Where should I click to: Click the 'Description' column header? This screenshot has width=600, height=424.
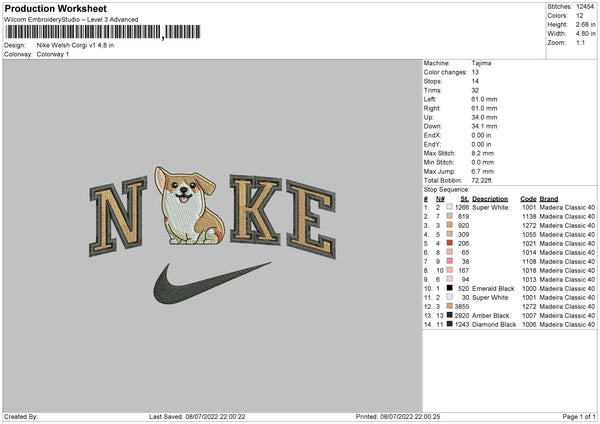coord(490,199)
